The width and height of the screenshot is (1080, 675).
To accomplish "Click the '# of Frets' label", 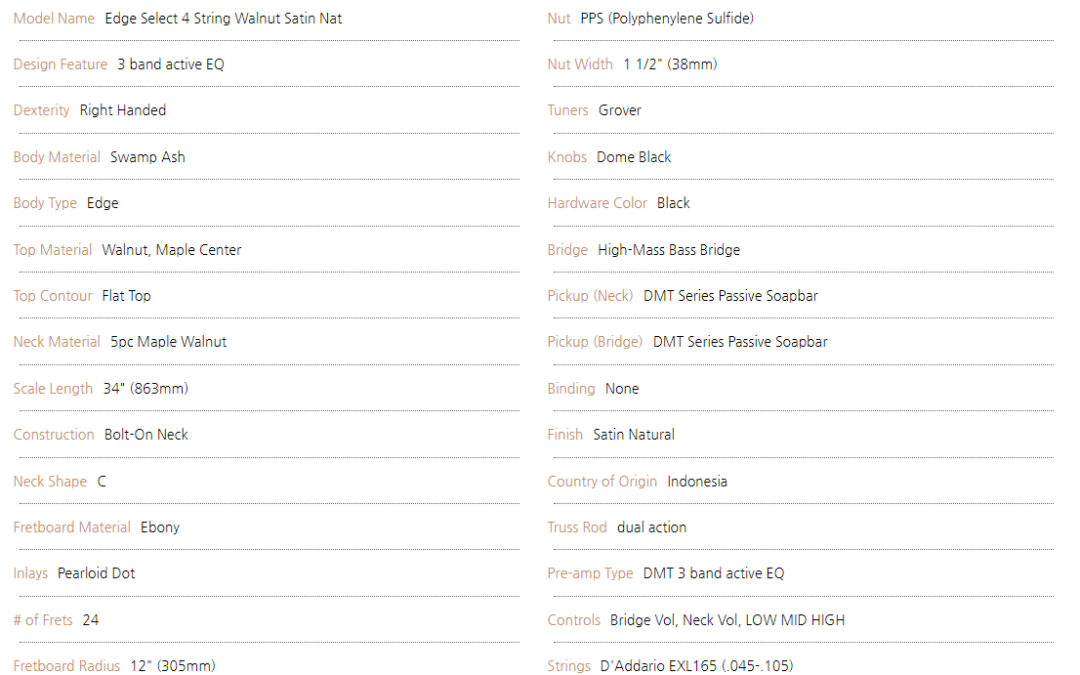I will click(x=43, y=620).
